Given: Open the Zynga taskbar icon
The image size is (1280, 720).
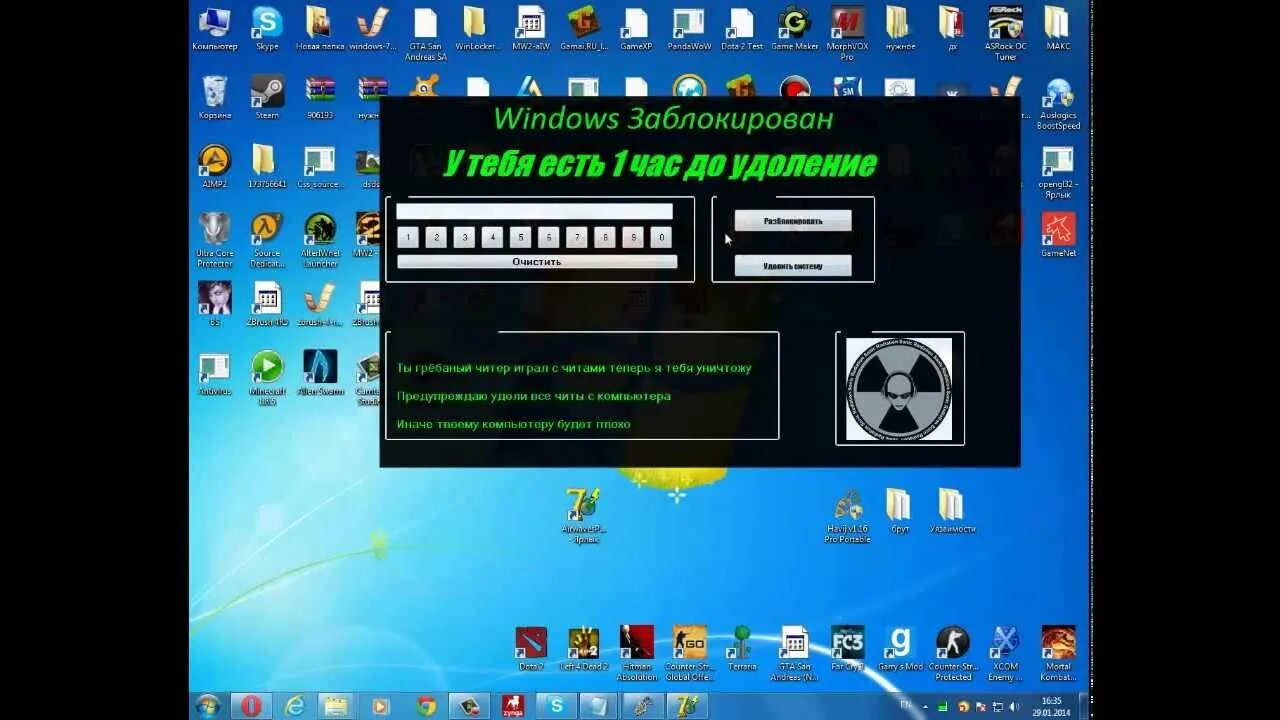Looking at the screenshot, I should (x=513, y=706).
